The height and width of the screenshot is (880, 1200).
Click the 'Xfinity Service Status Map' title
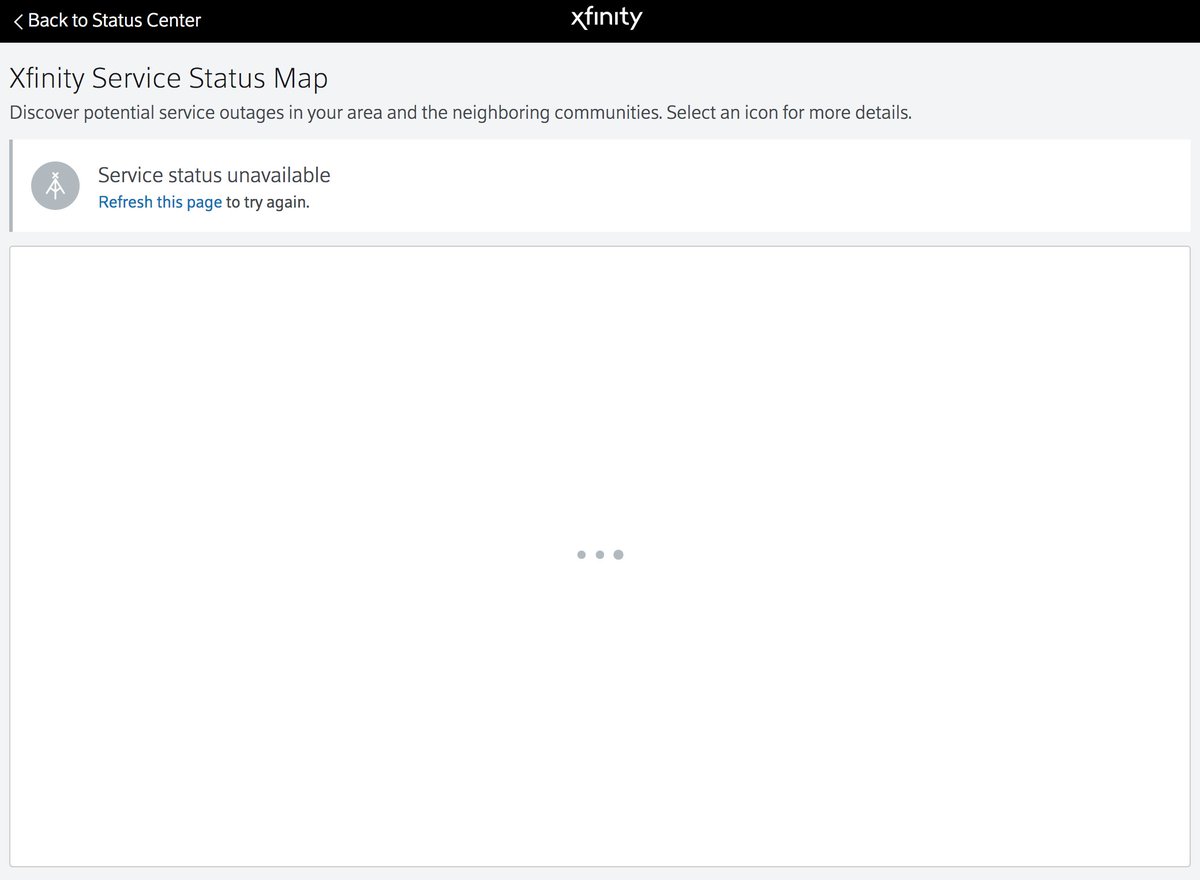169,78
